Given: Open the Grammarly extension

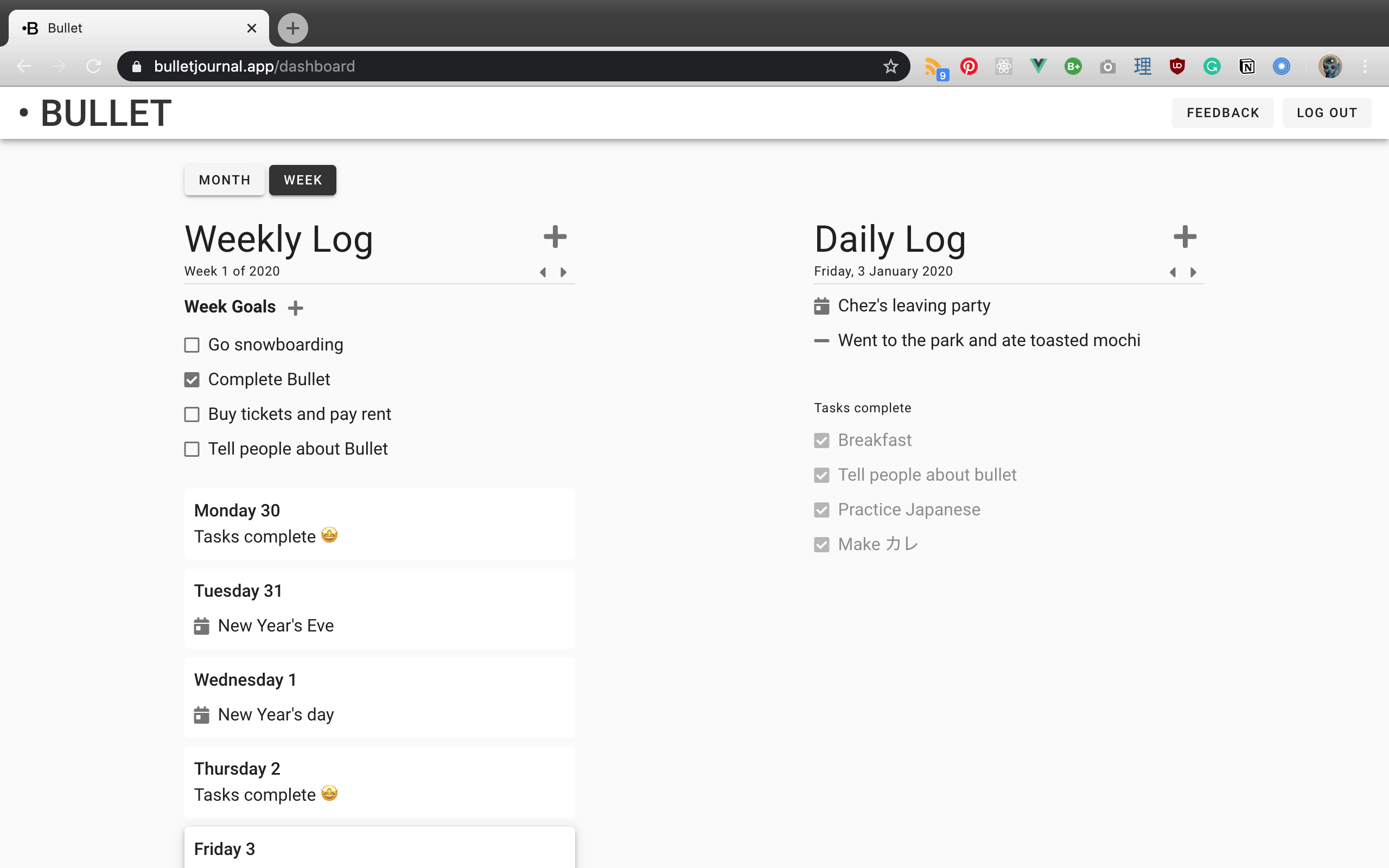Looking at the screenshot, I should coord(1212,66).
